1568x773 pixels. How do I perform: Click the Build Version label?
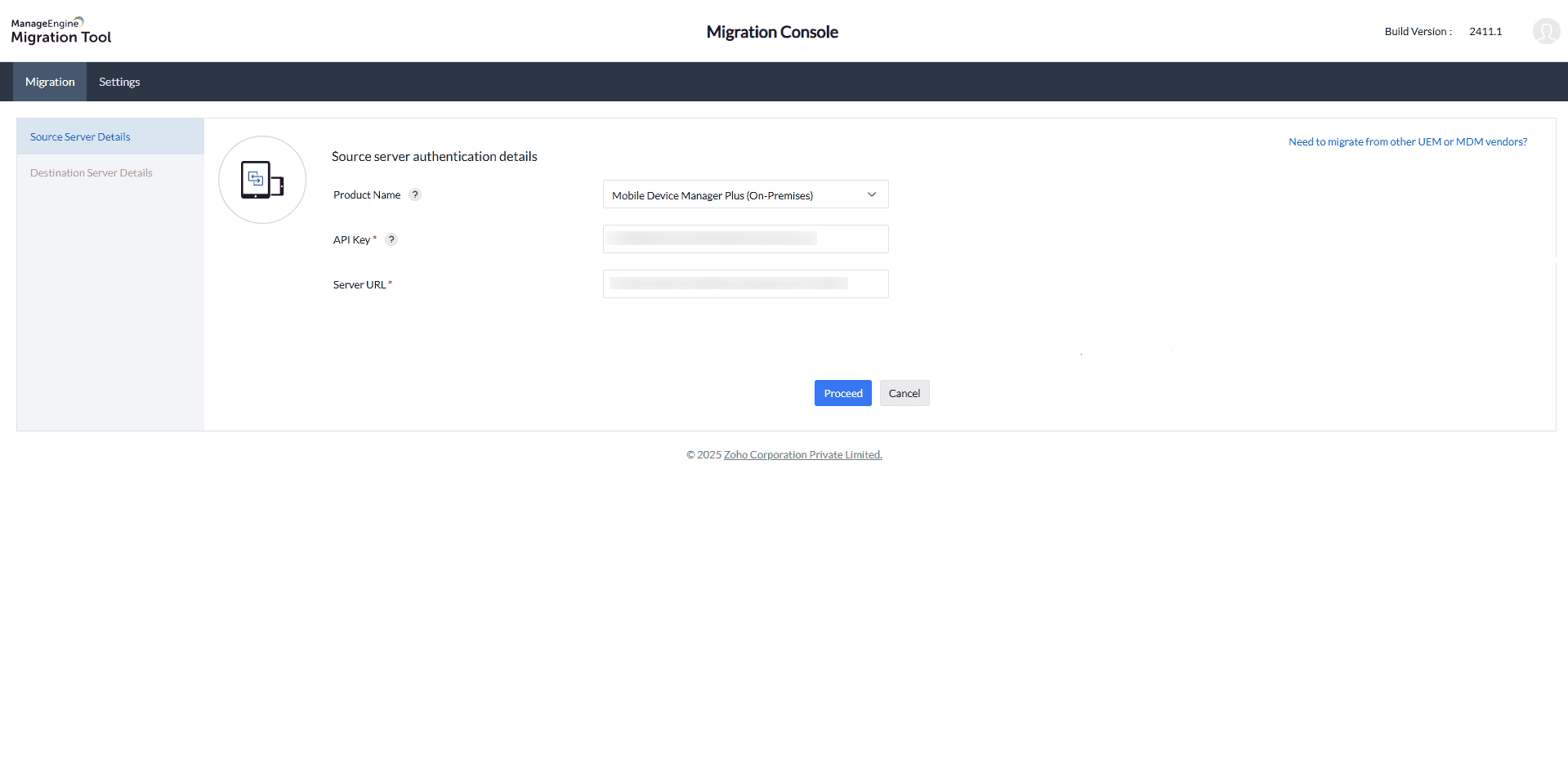[x=1418, y=31]
